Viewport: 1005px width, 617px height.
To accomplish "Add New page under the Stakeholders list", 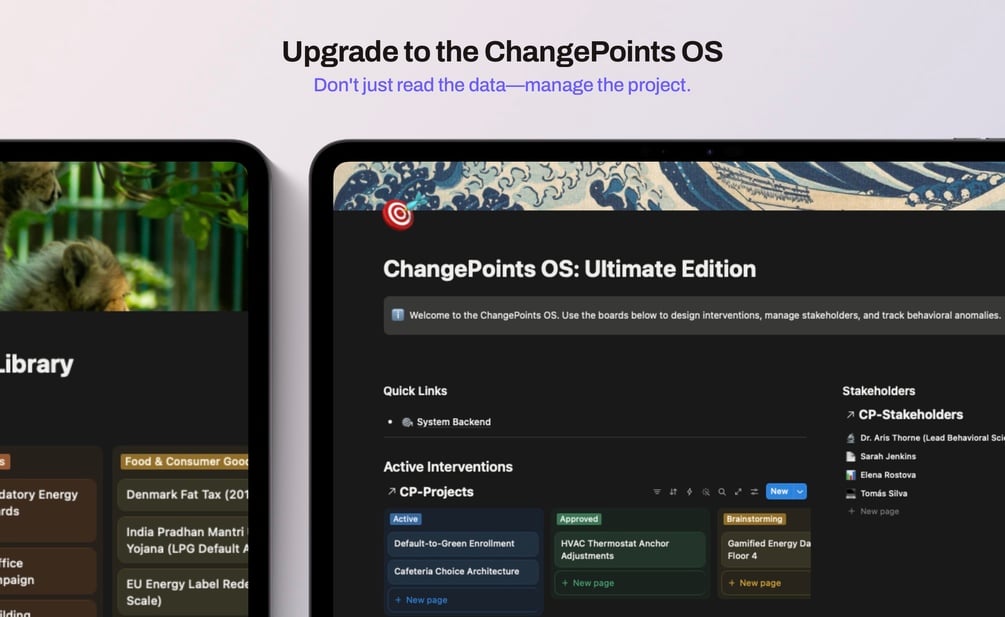I will tap(874, 511).
